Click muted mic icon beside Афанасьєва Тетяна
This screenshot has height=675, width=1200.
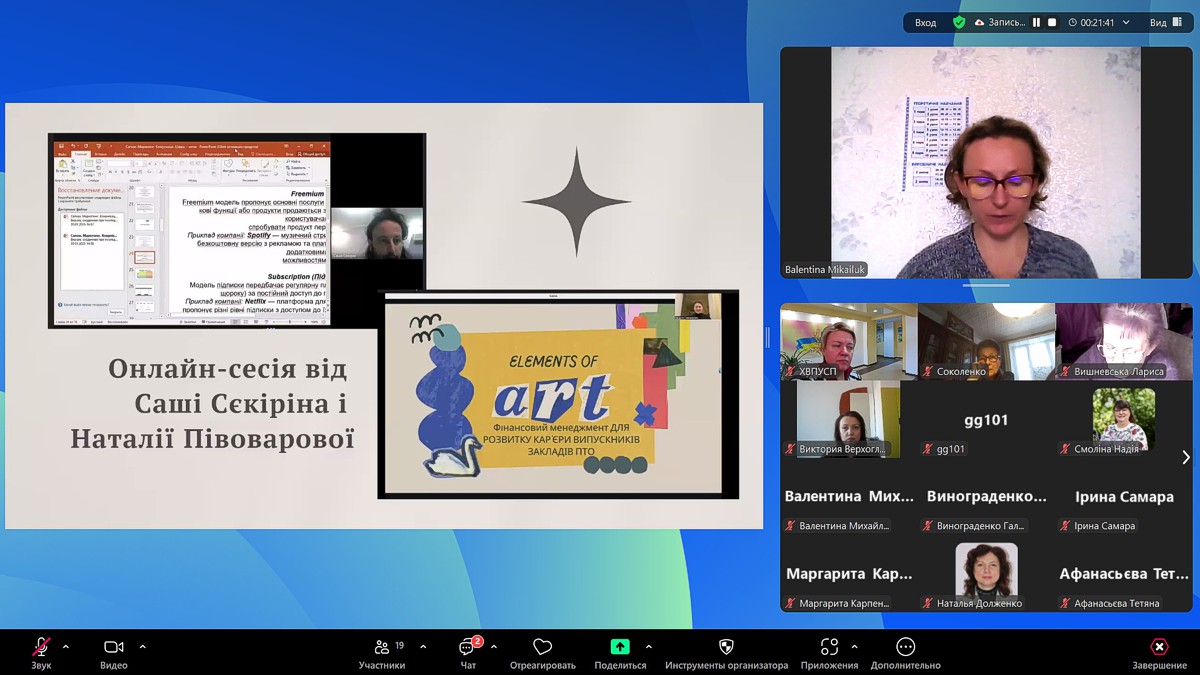(x=1065, y=603)
